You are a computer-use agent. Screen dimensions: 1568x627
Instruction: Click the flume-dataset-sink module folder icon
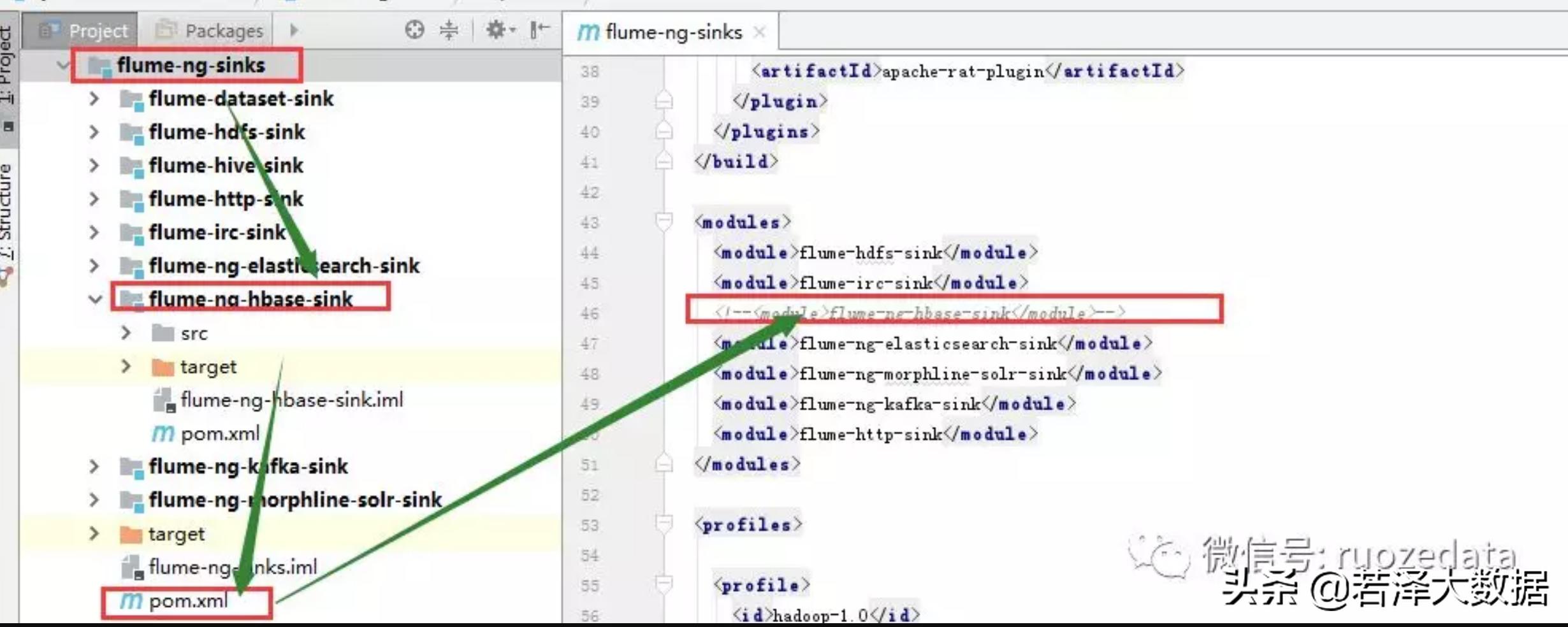(x=131, y=99)
